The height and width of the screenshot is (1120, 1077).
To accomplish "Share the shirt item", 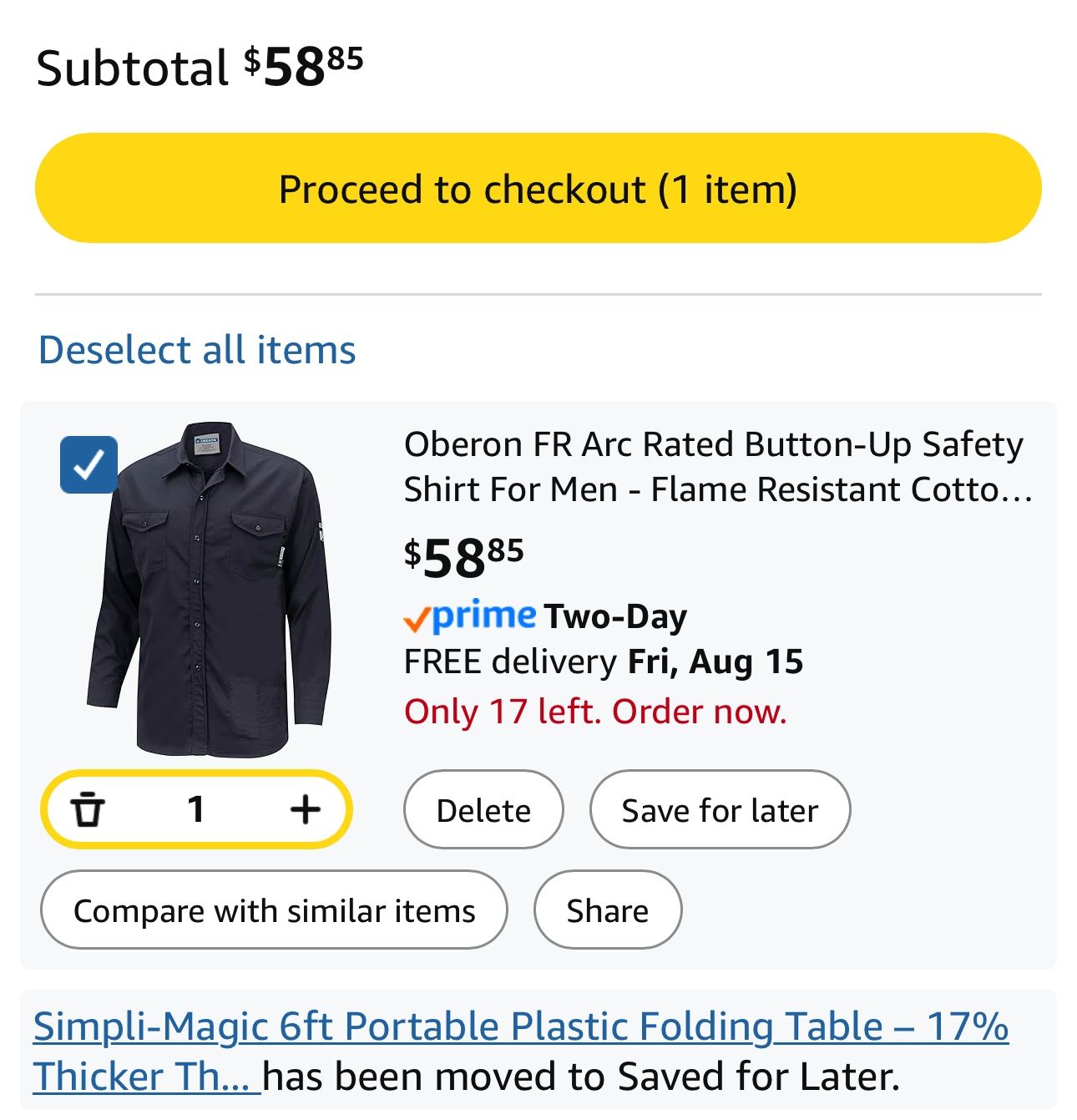I will point(607,910).
